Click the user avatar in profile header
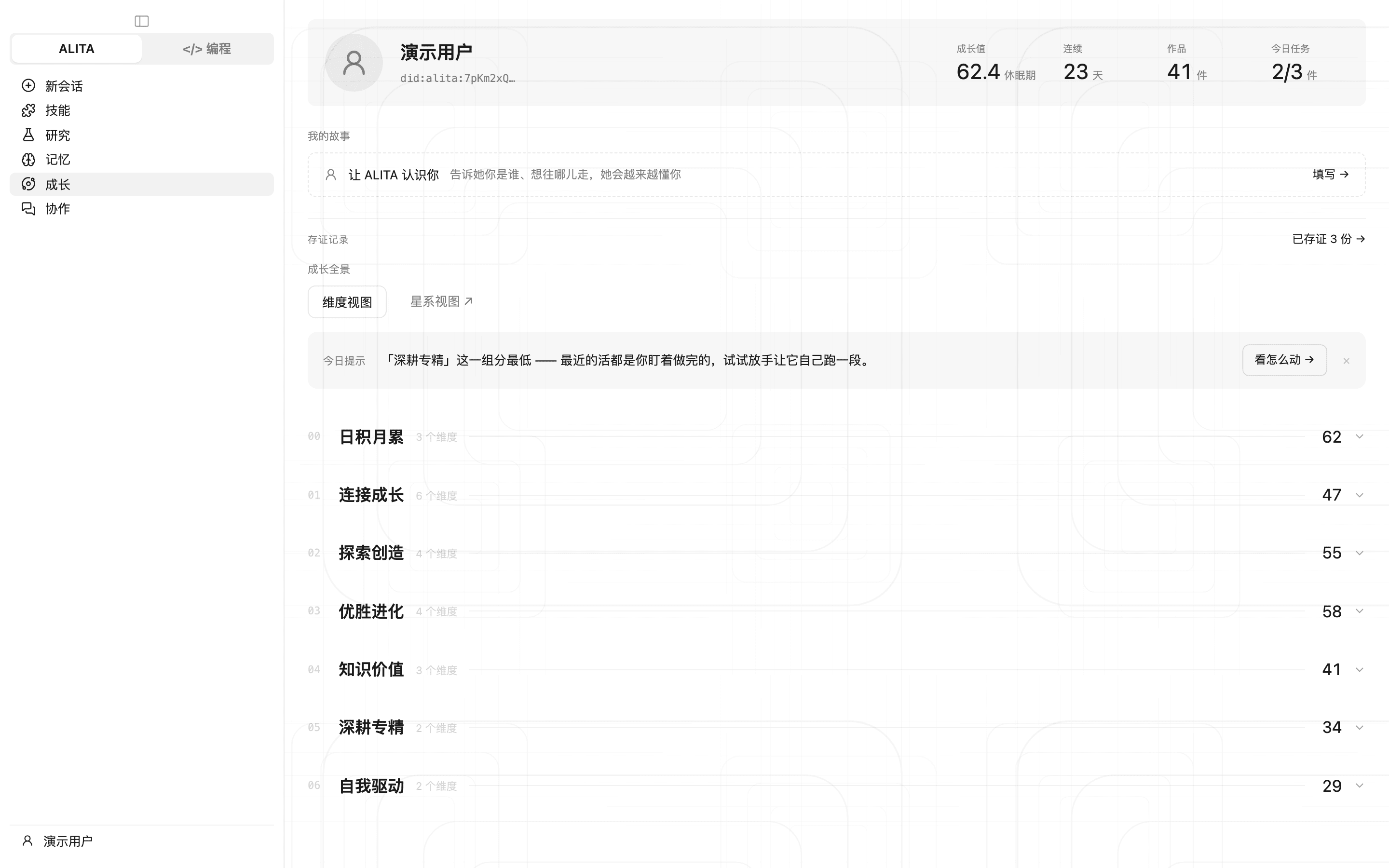Viewport: 1389px width, 868px height. [354, 63]
